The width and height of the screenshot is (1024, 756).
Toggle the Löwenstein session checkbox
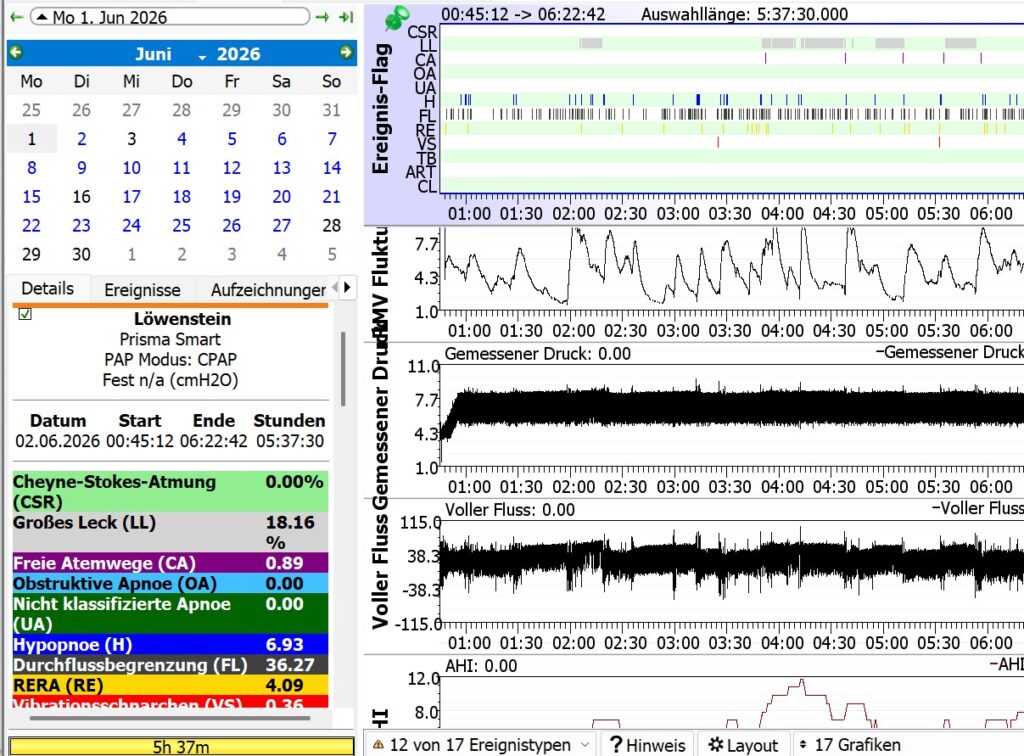[25, 314]
